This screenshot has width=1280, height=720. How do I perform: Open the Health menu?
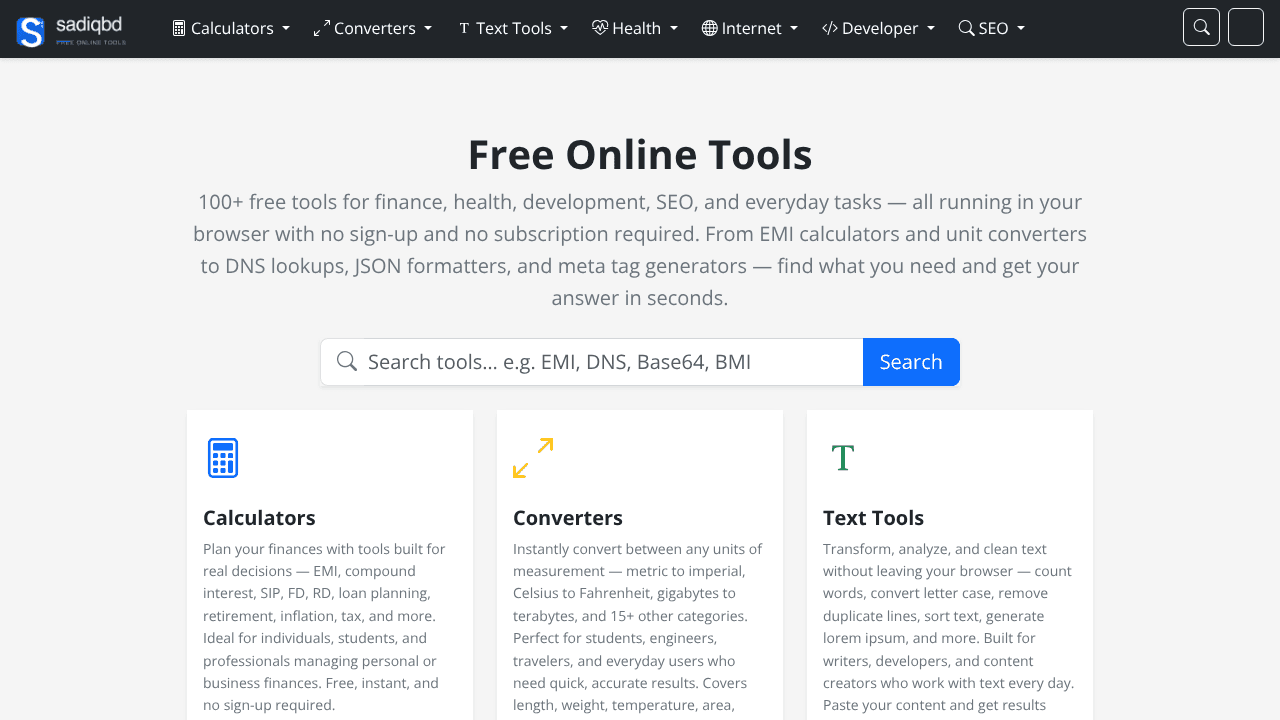click(x=635, y=28)
